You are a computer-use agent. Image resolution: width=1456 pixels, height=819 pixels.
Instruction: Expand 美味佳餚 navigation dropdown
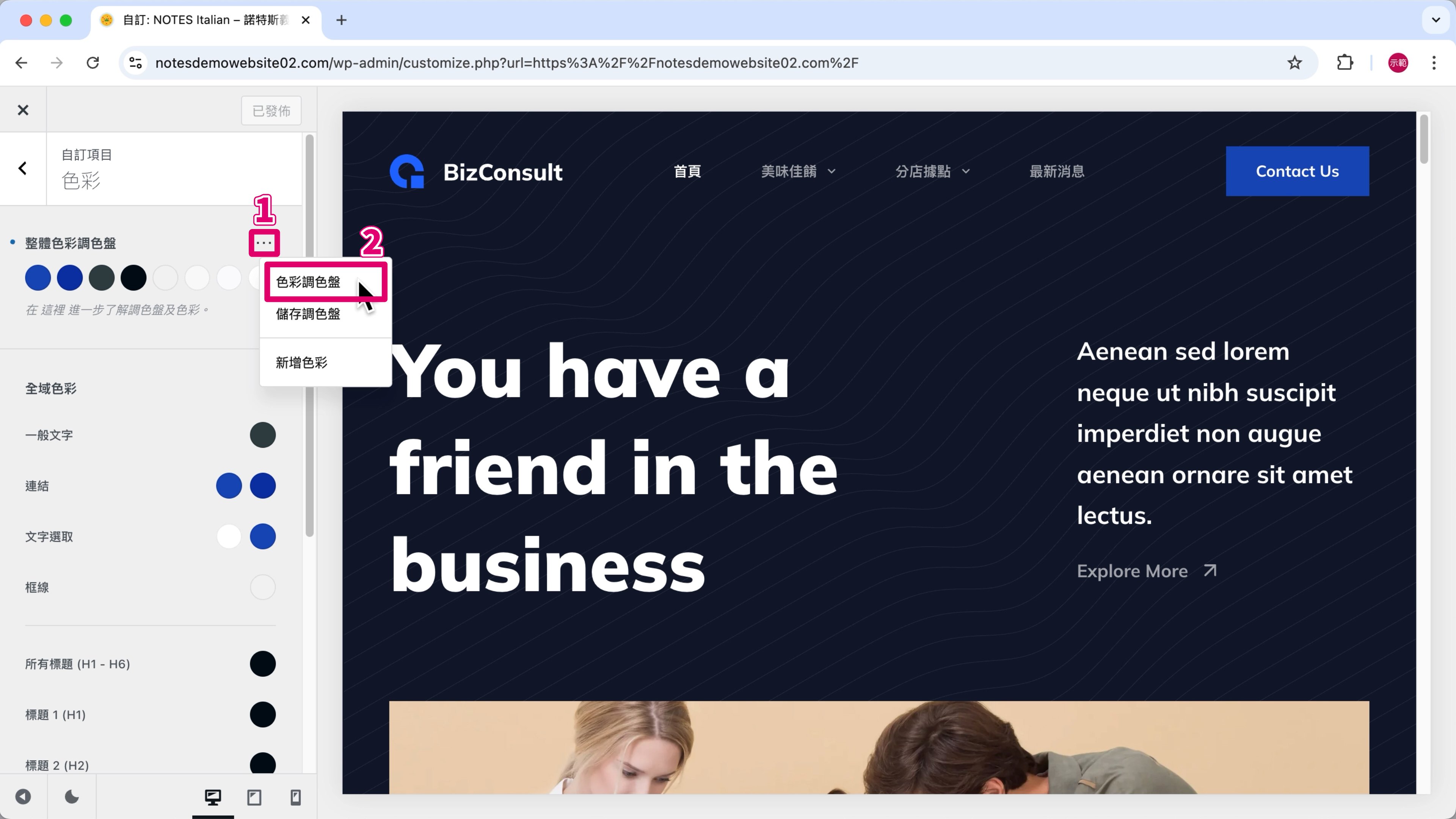pos(798,171)
